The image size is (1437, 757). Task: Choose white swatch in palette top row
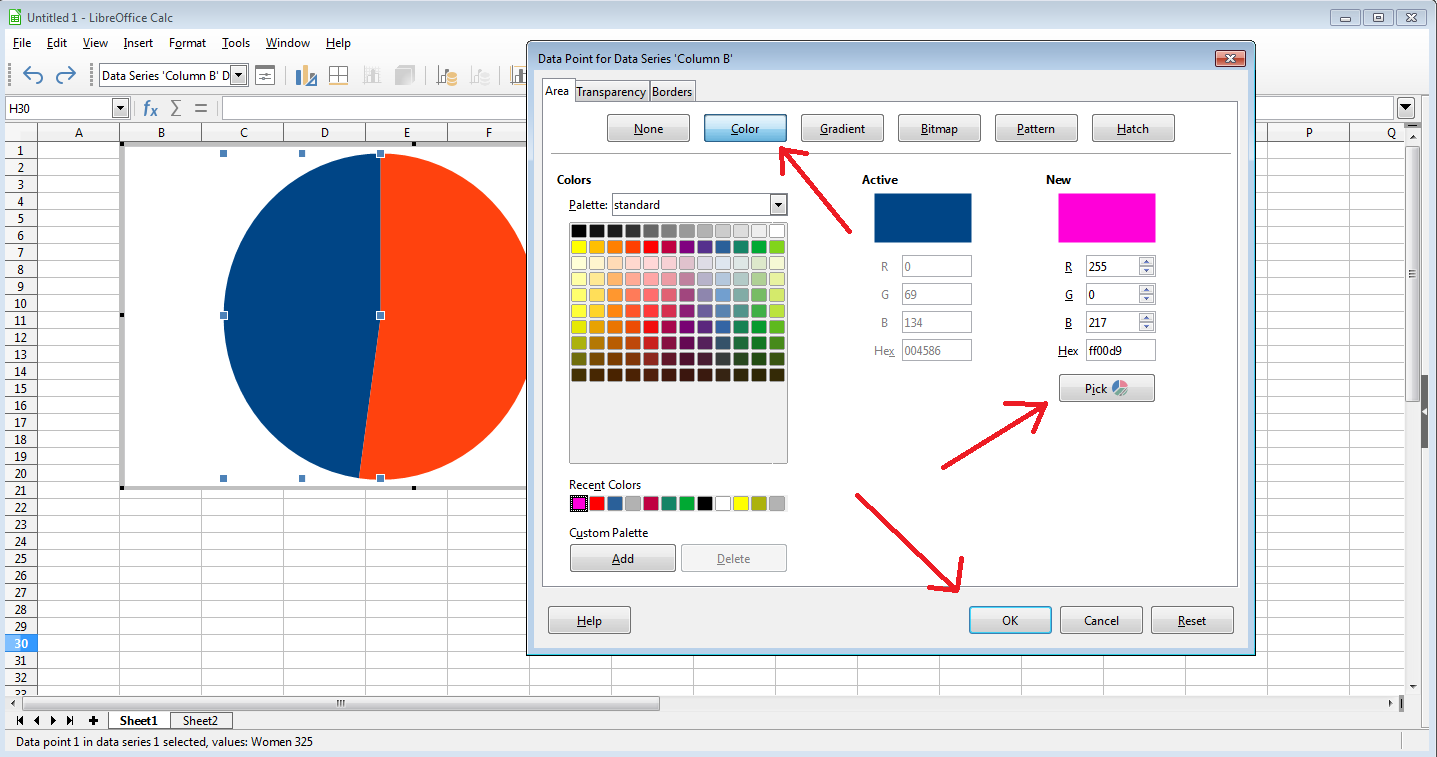777,231
